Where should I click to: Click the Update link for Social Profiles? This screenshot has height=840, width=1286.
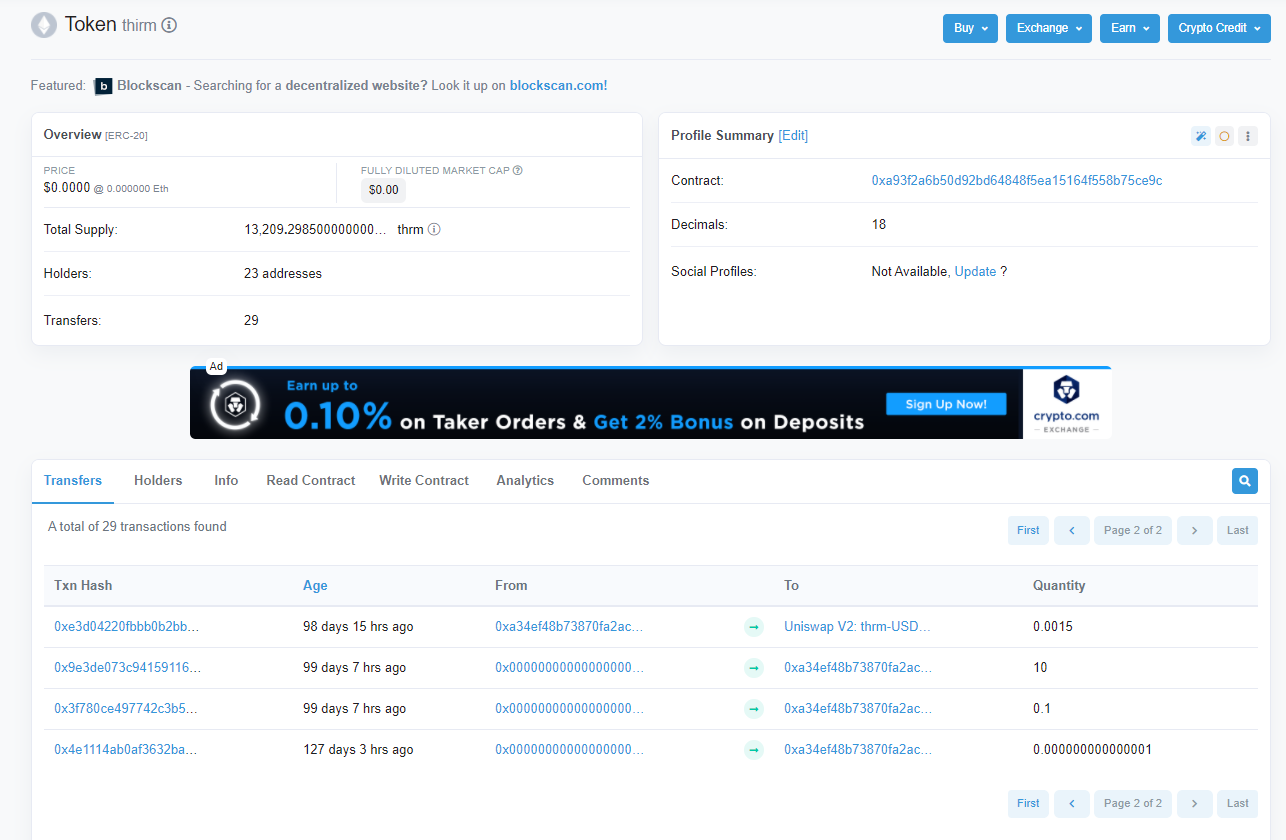point(975,272)
